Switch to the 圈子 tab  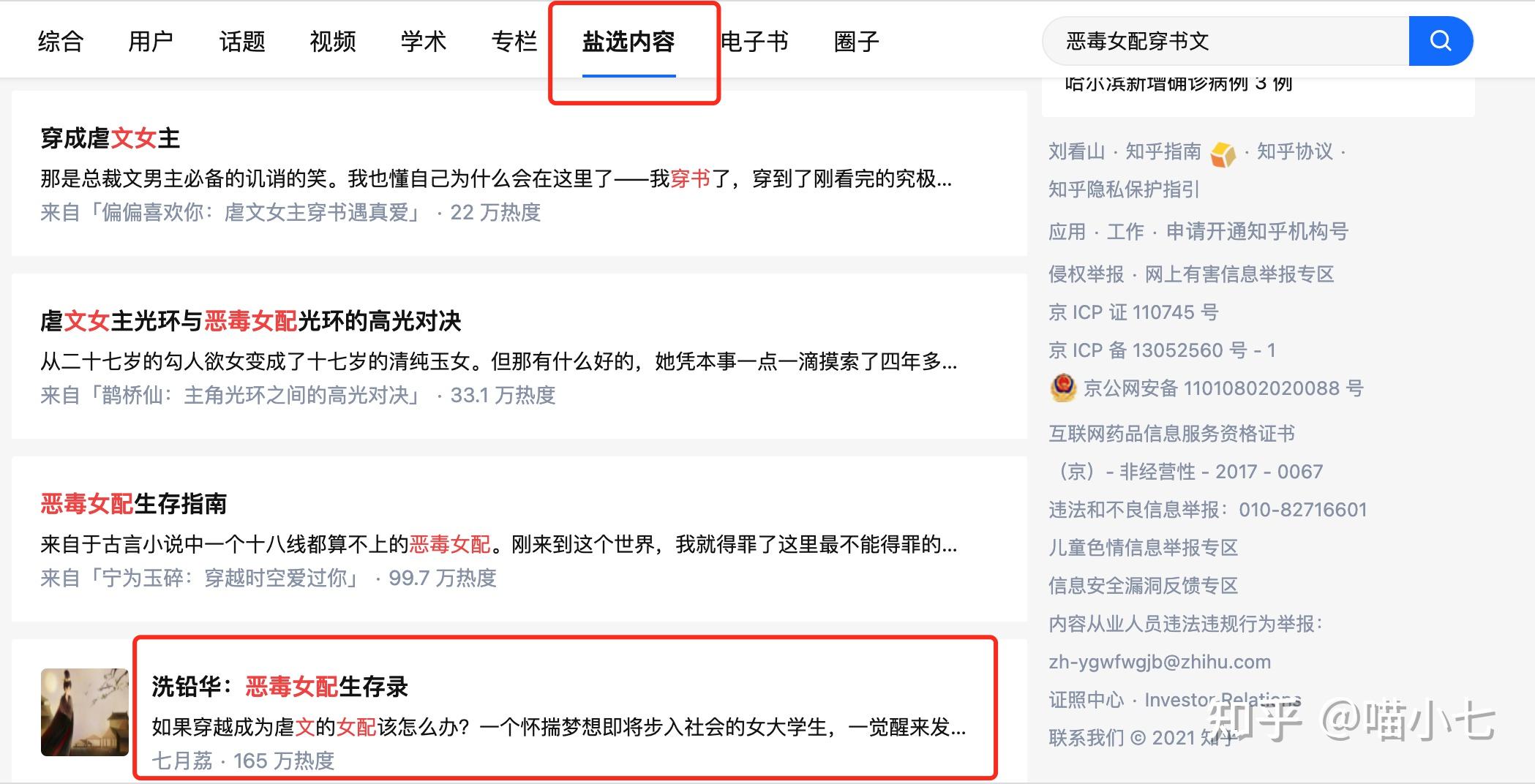point(856,41)
